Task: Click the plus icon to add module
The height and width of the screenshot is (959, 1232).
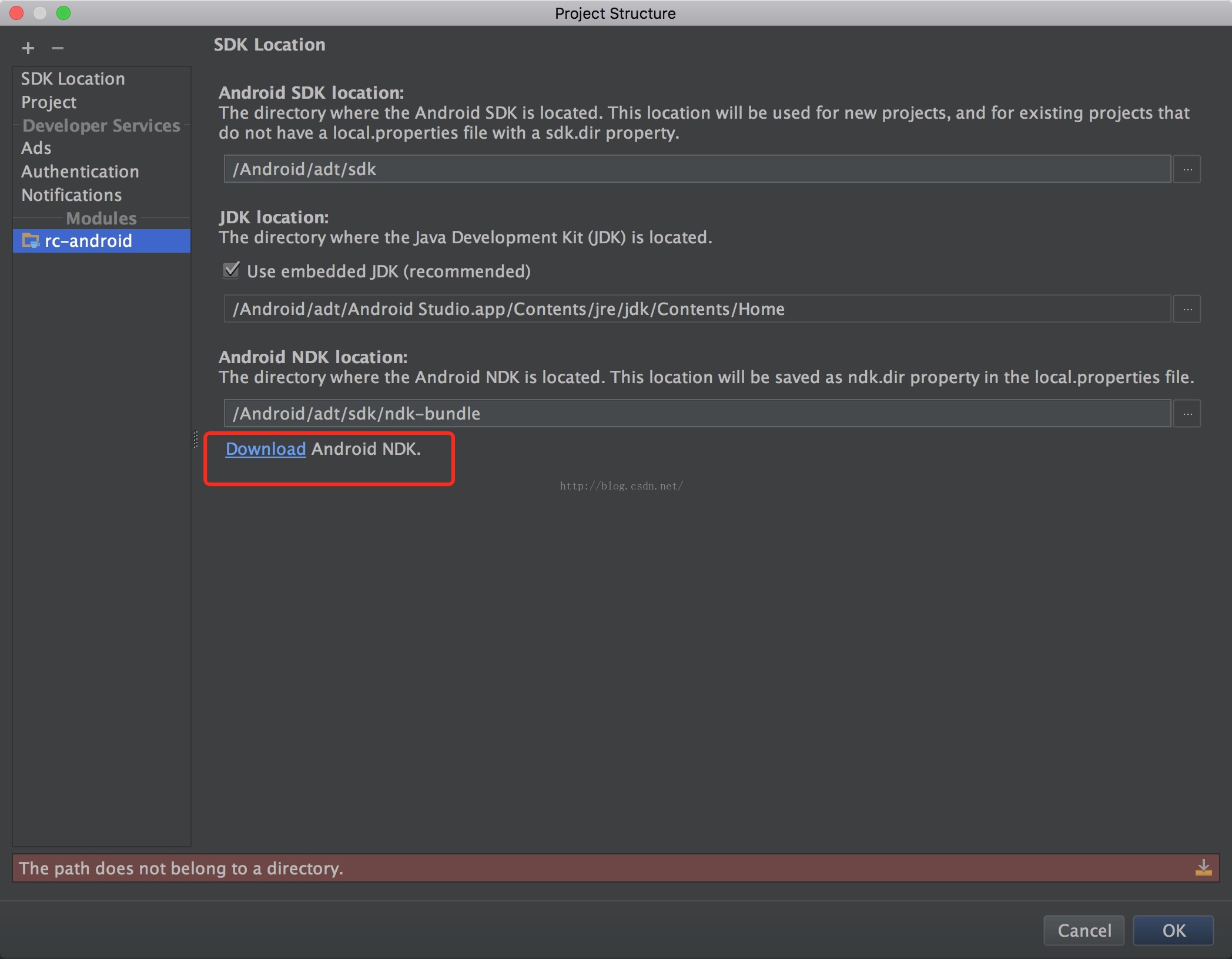Action: coord(28,48)
